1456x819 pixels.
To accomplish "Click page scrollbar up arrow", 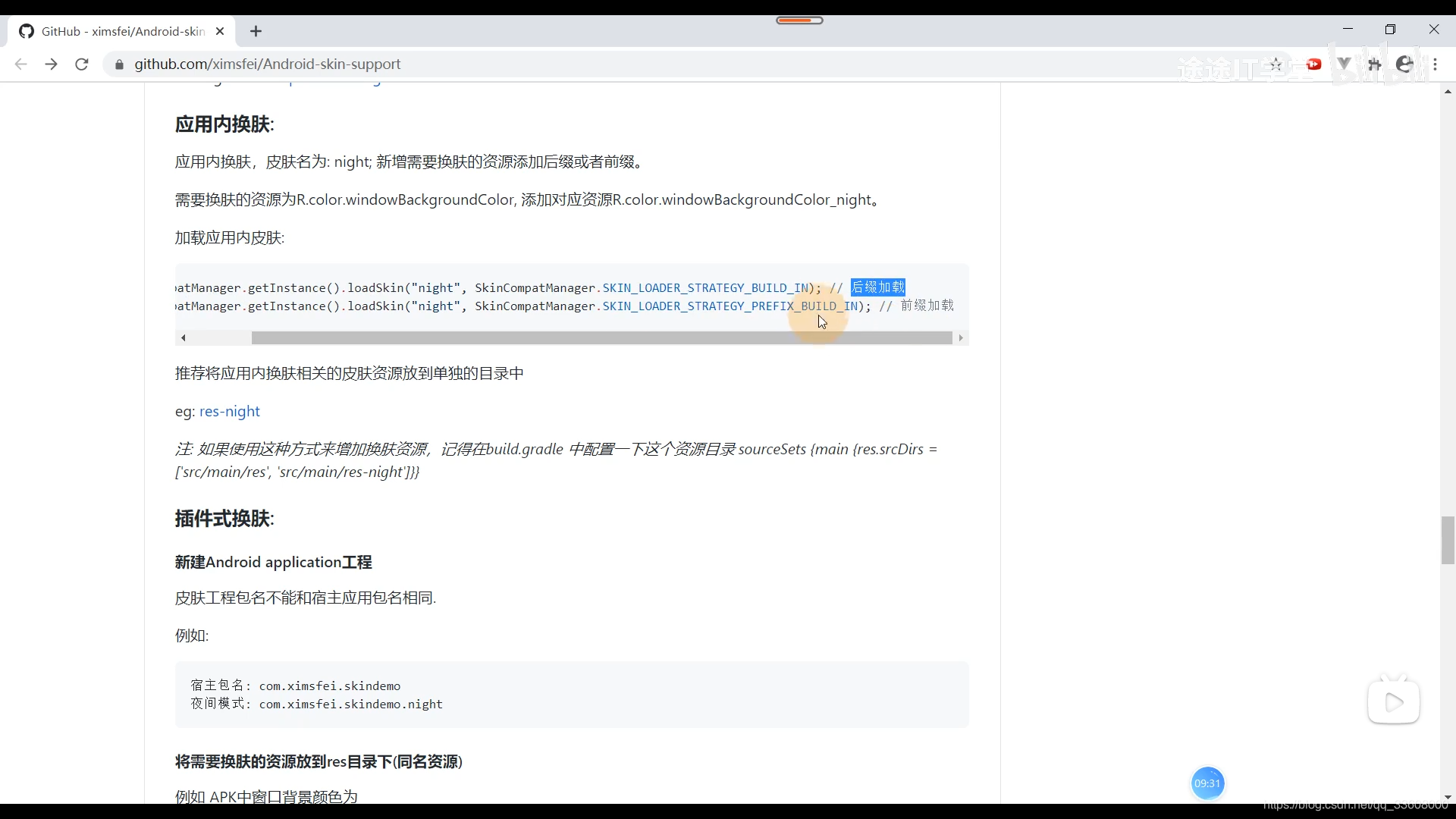I will coord(1448,91).
